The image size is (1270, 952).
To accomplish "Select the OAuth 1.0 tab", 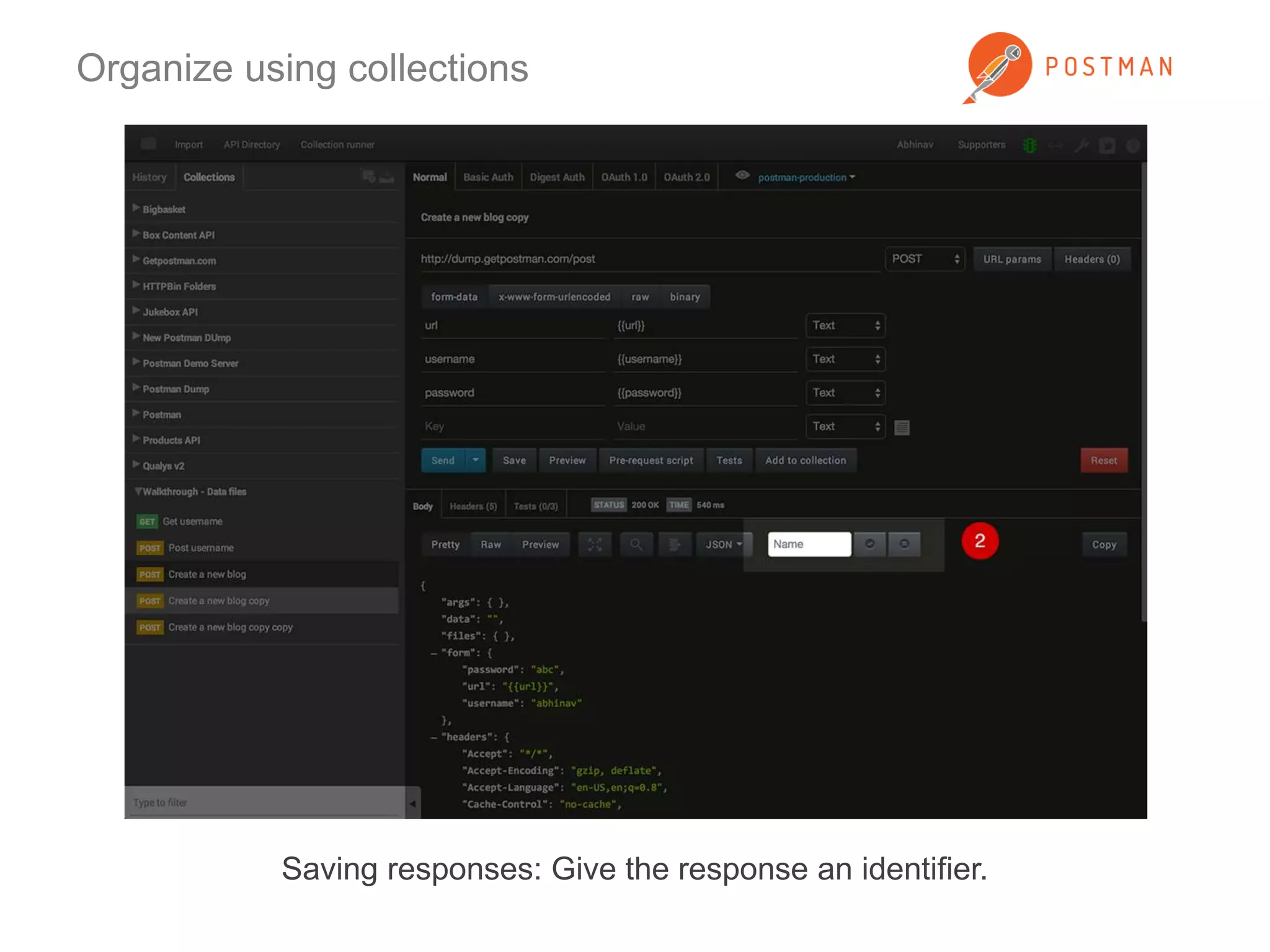I will tap(624, 177).
